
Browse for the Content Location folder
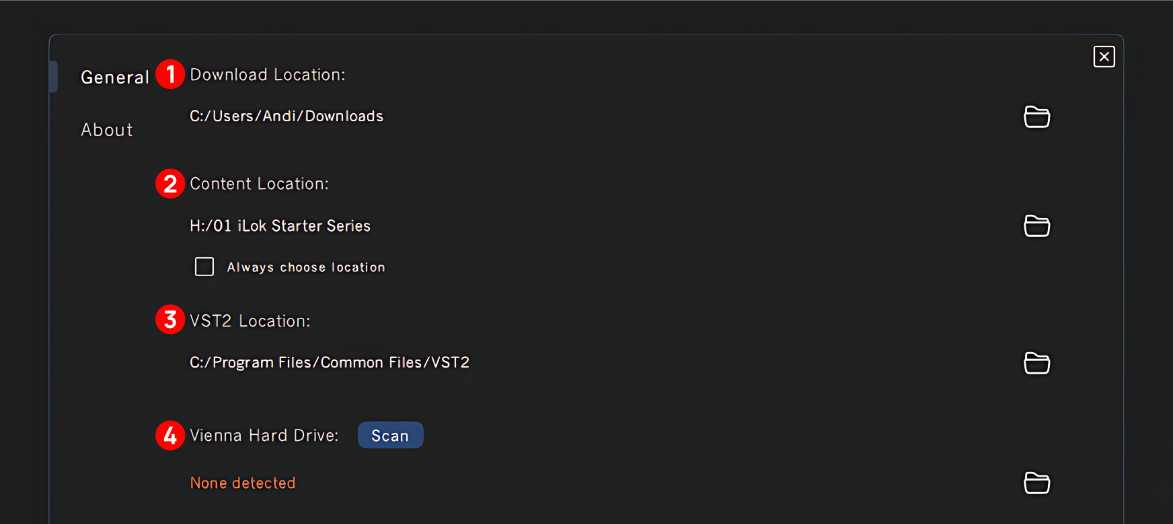[x=1037, y=226]
